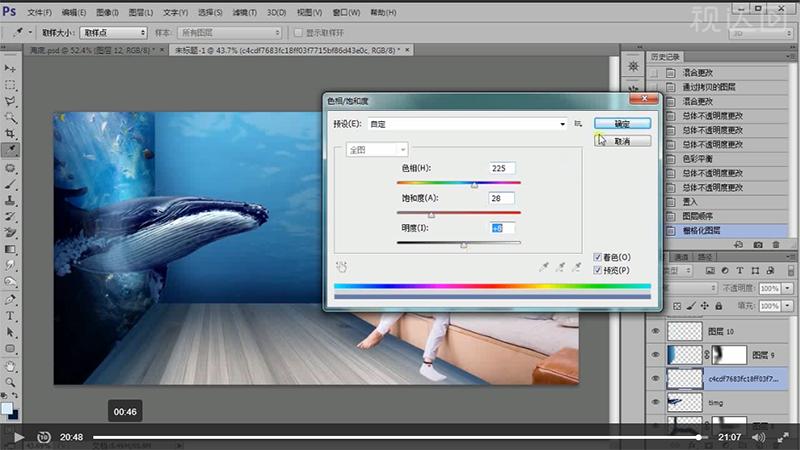Select the Lasso tool

(10, 101)
